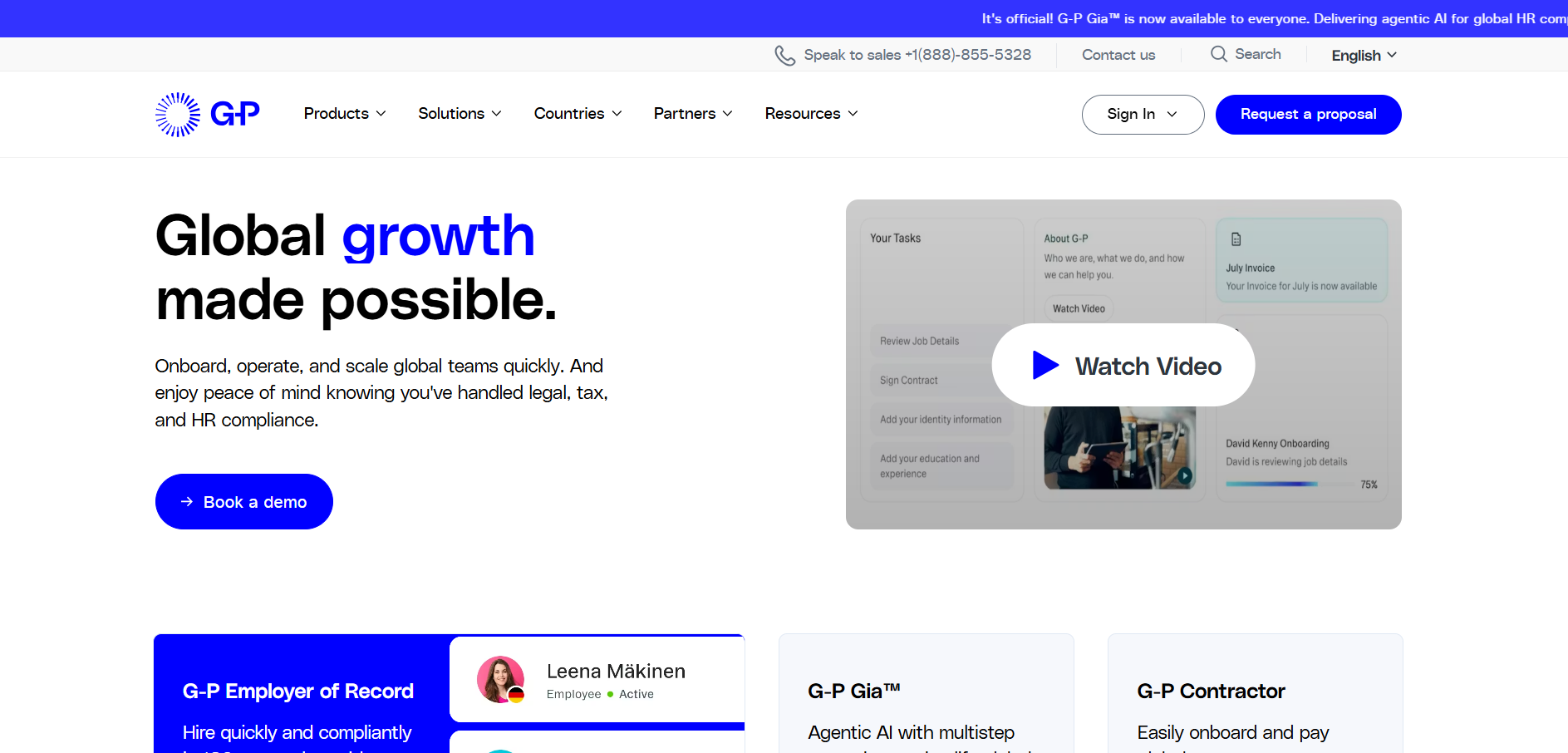
Task: Open the Countries dropdown
Action: [x=578, y=114]
